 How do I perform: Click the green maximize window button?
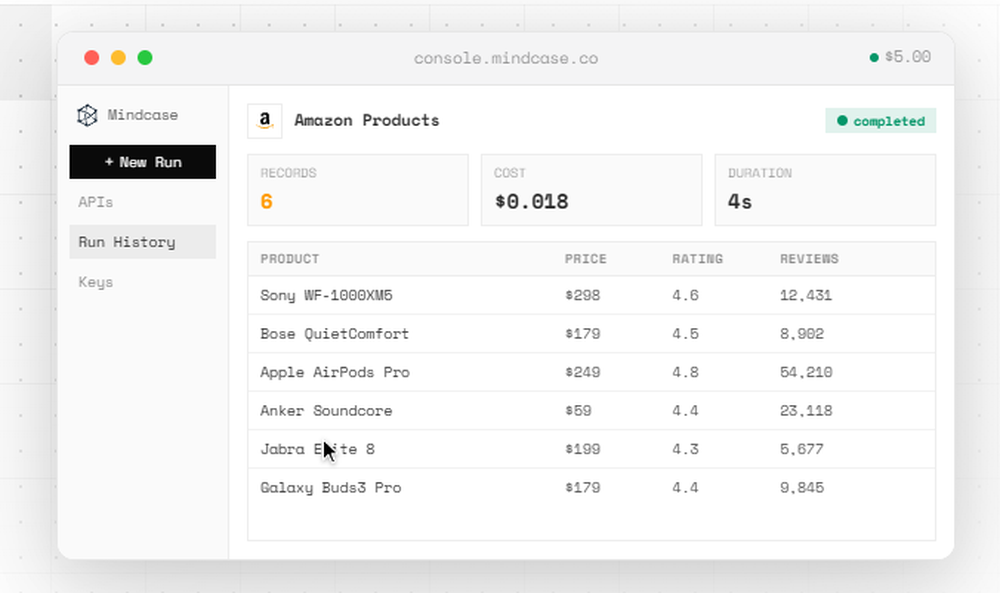(145, 58)
